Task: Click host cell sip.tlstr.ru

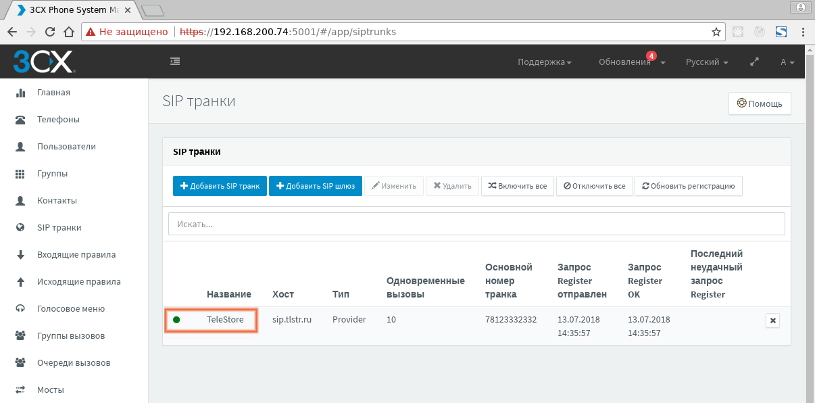Action: (292, 320)
